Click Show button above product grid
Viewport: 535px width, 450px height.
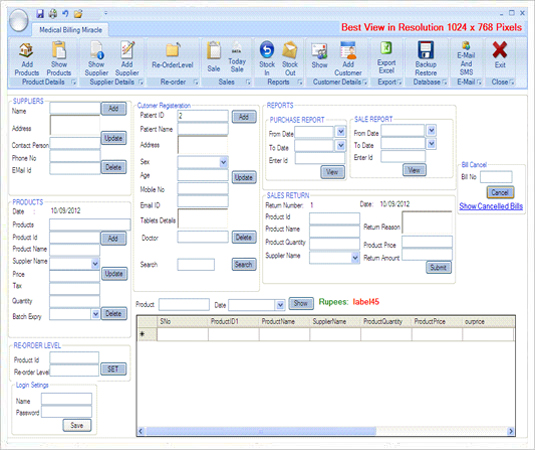pos(301,303)
